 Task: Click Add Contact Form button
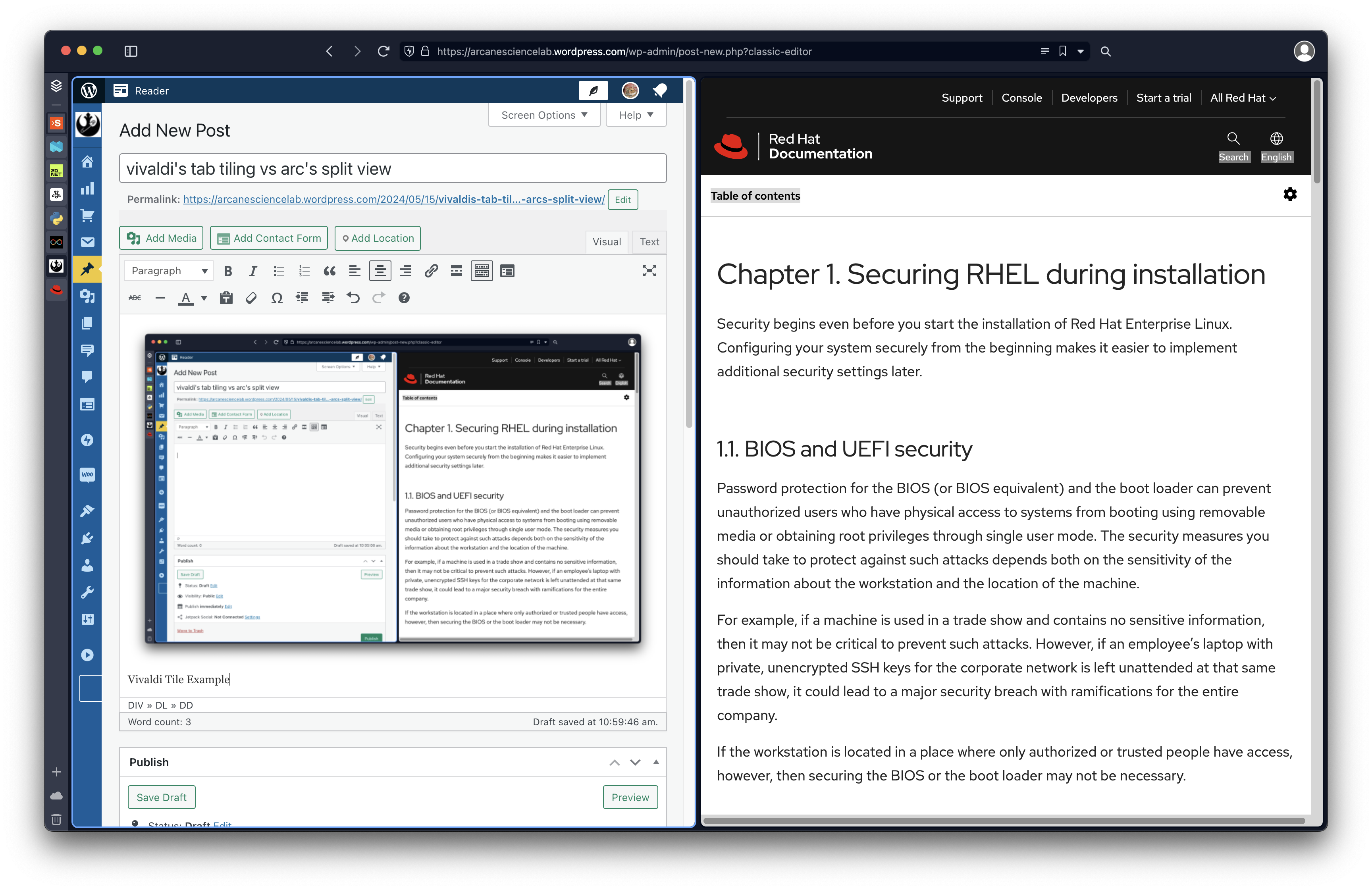269,238
